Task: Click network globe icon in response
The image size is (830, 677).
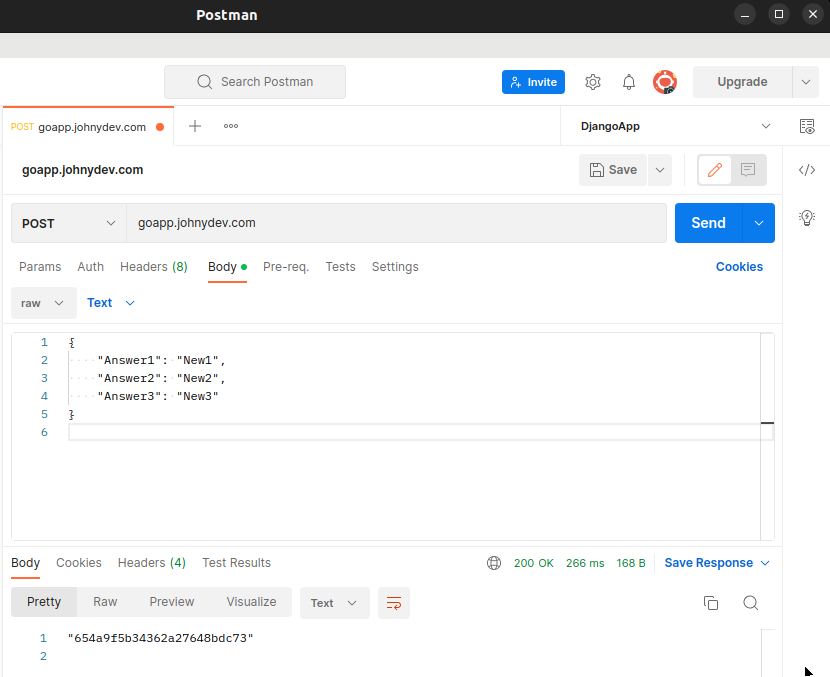Action: pos(493,563)
